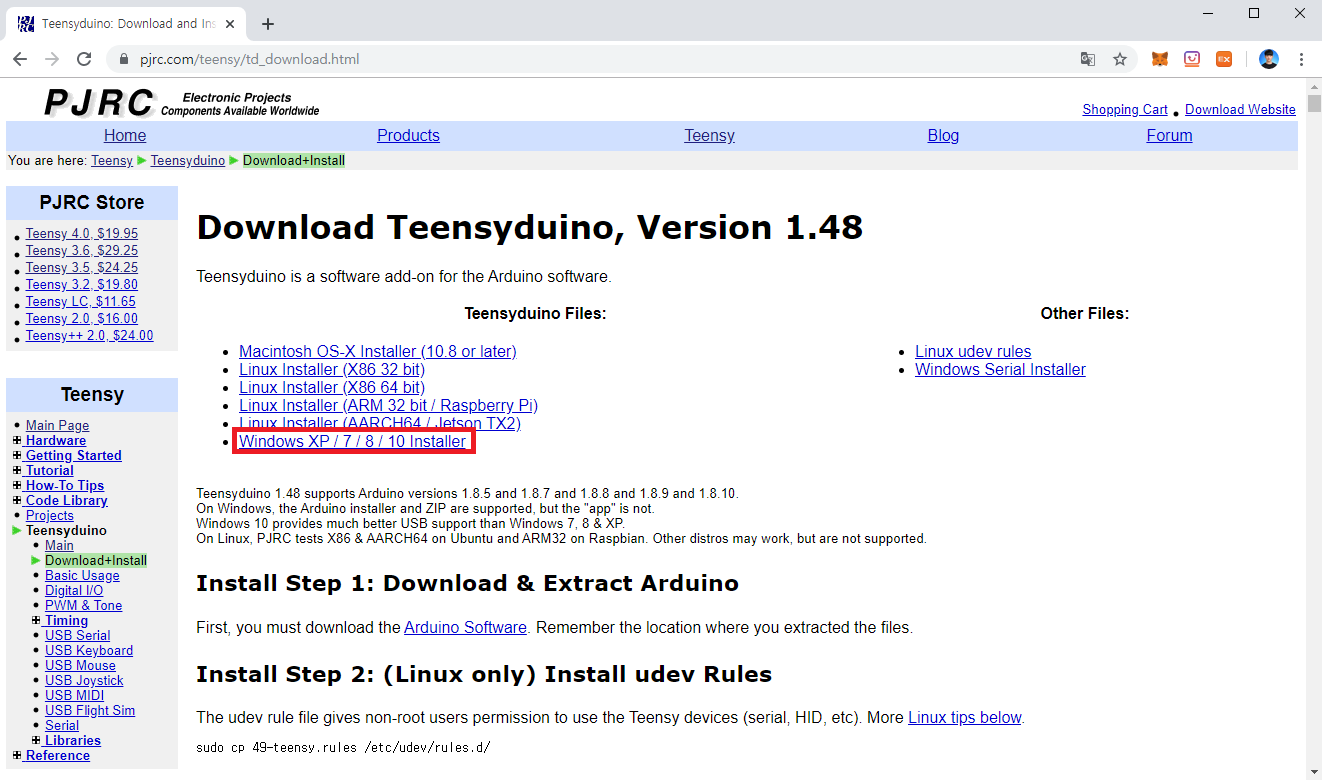1322x780 pixels.
Task: Expand the Tutorial section
Action: [x=17, y=471]
